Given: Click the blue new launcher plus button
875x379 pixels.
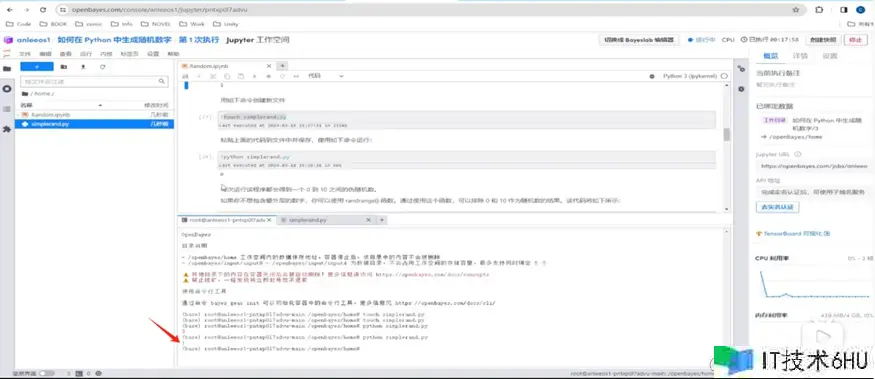Looking at the screenshot, I should click(37, 66).
